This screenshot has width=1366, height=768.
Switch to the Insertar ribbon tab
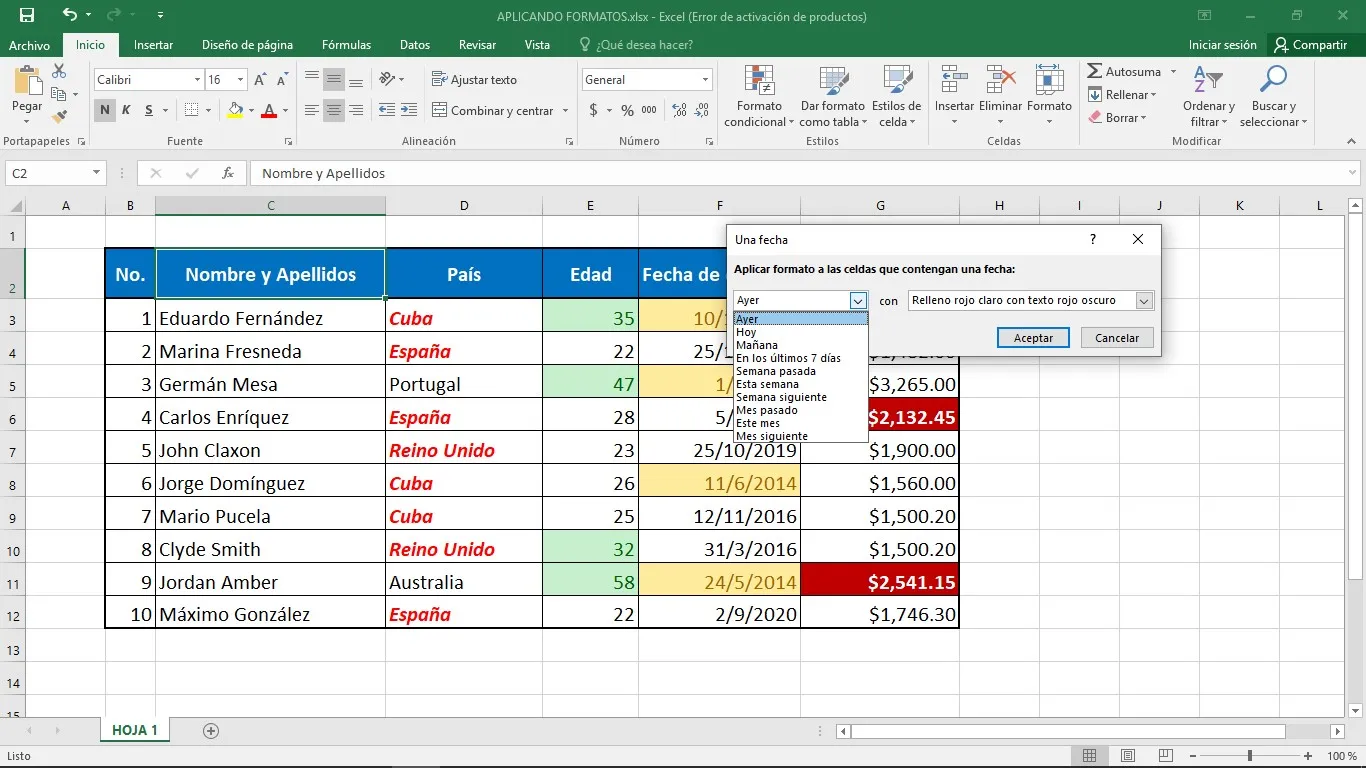click(x=153, y=45)
